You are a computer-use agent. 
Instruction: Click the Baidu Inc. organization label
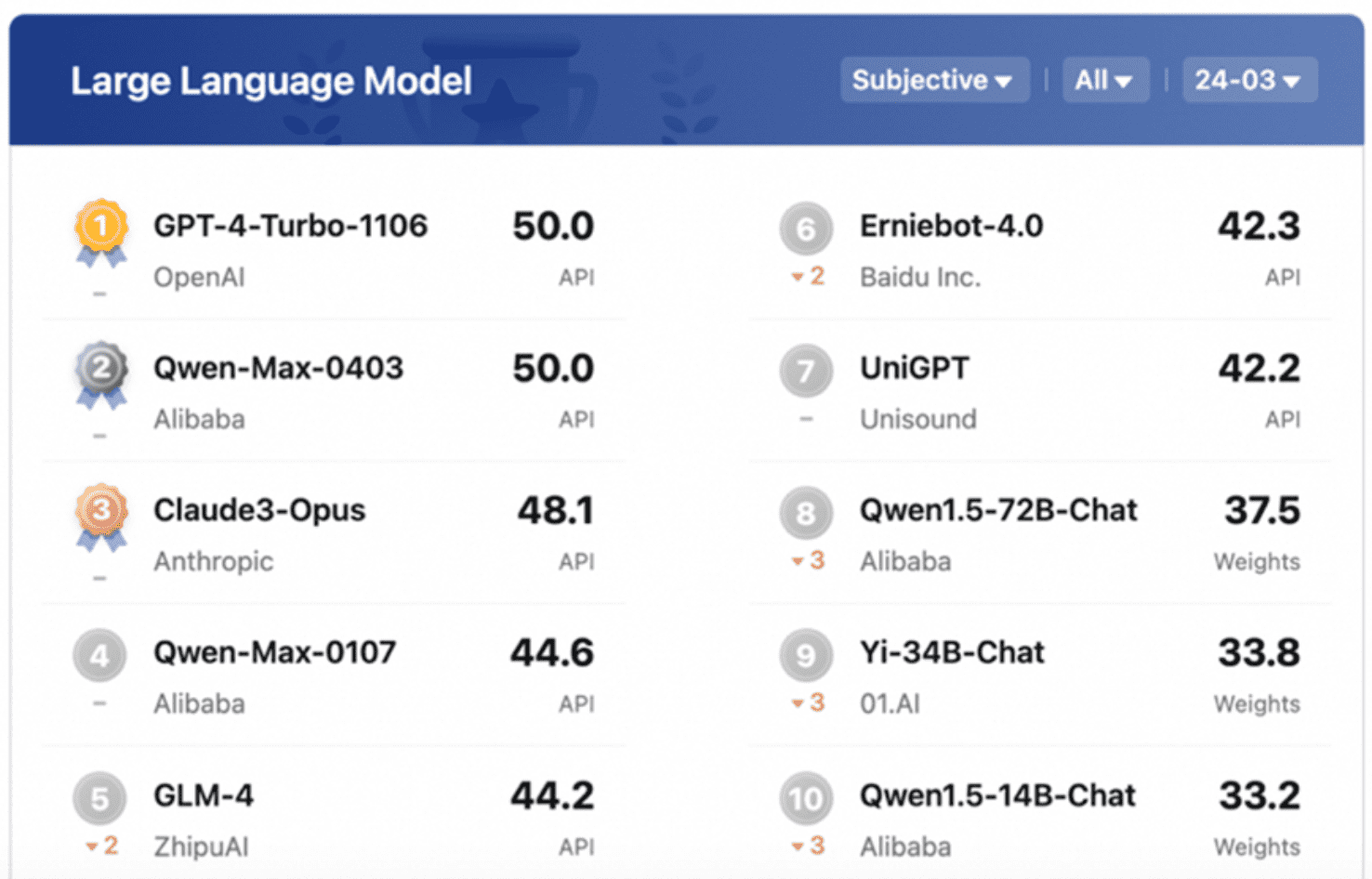pyautogui.click(x=920, y=277)
